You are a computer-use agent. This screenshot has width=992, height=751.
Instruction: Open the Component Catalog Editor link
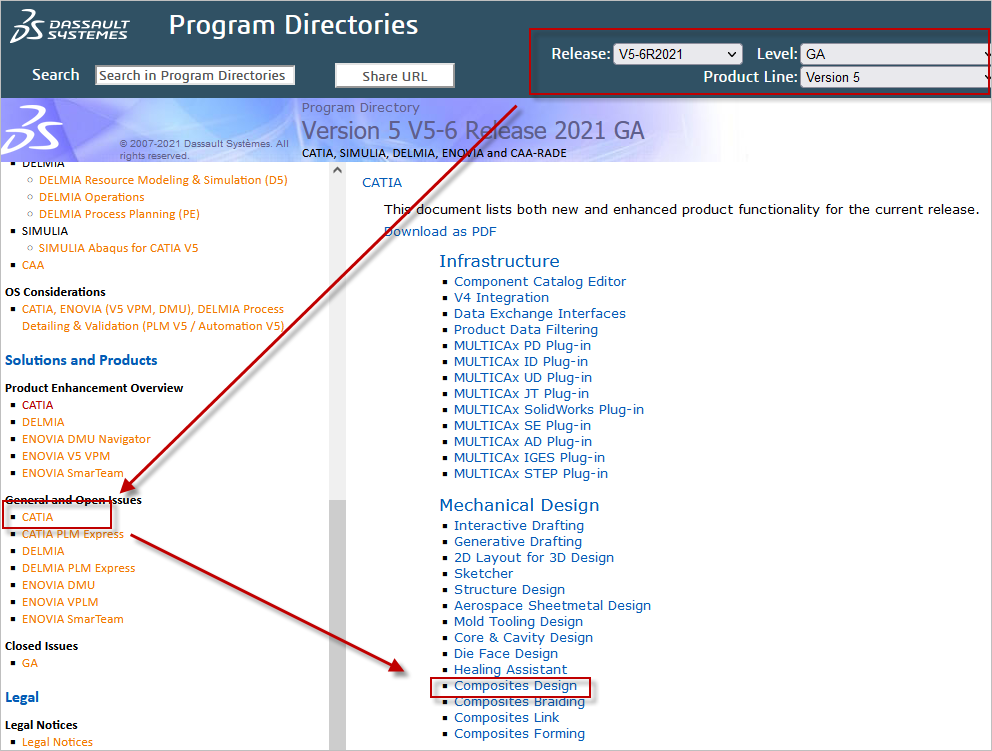coord(540,282)
